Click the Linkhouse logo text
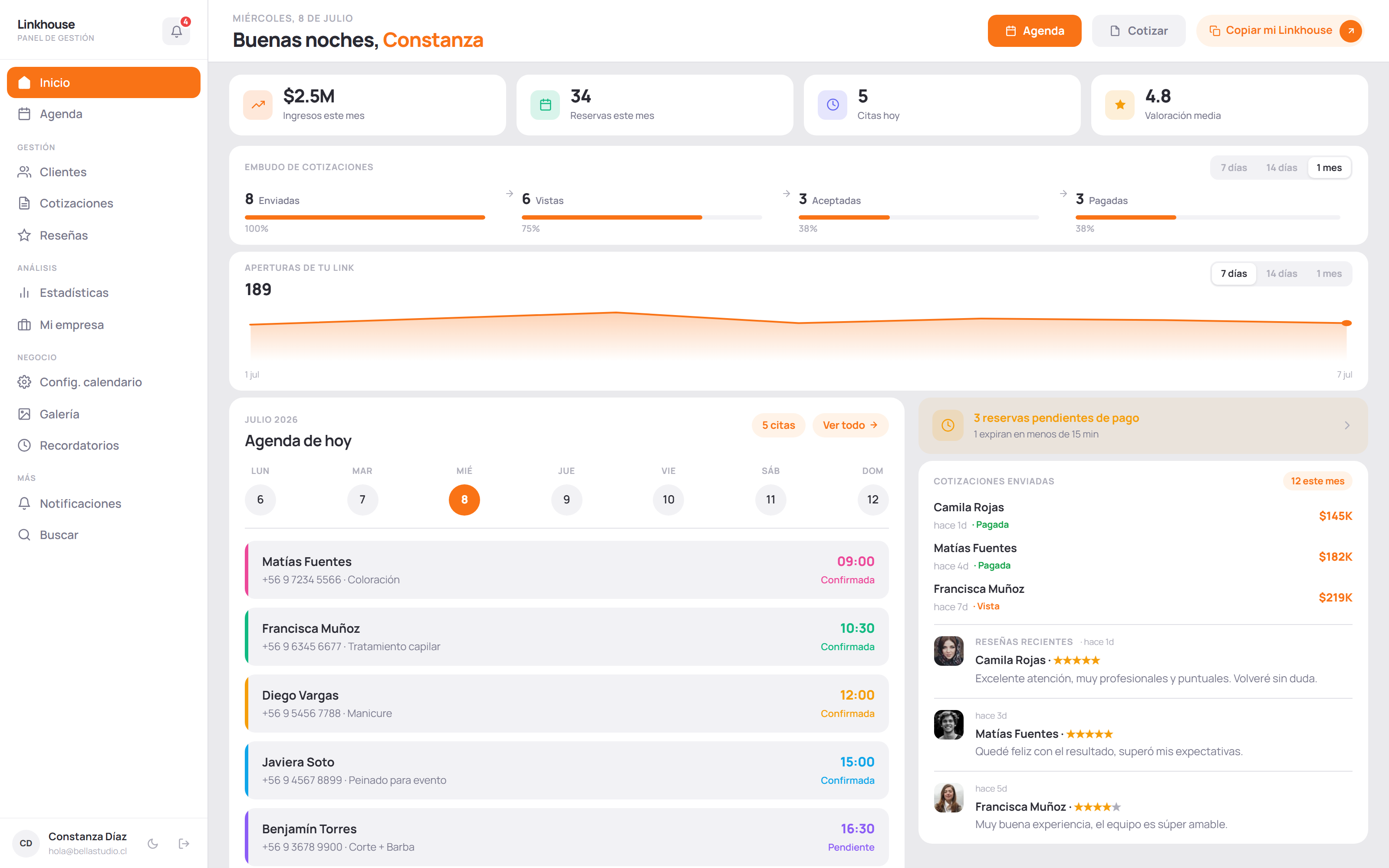1389x868 pixels. click(46, 24)
